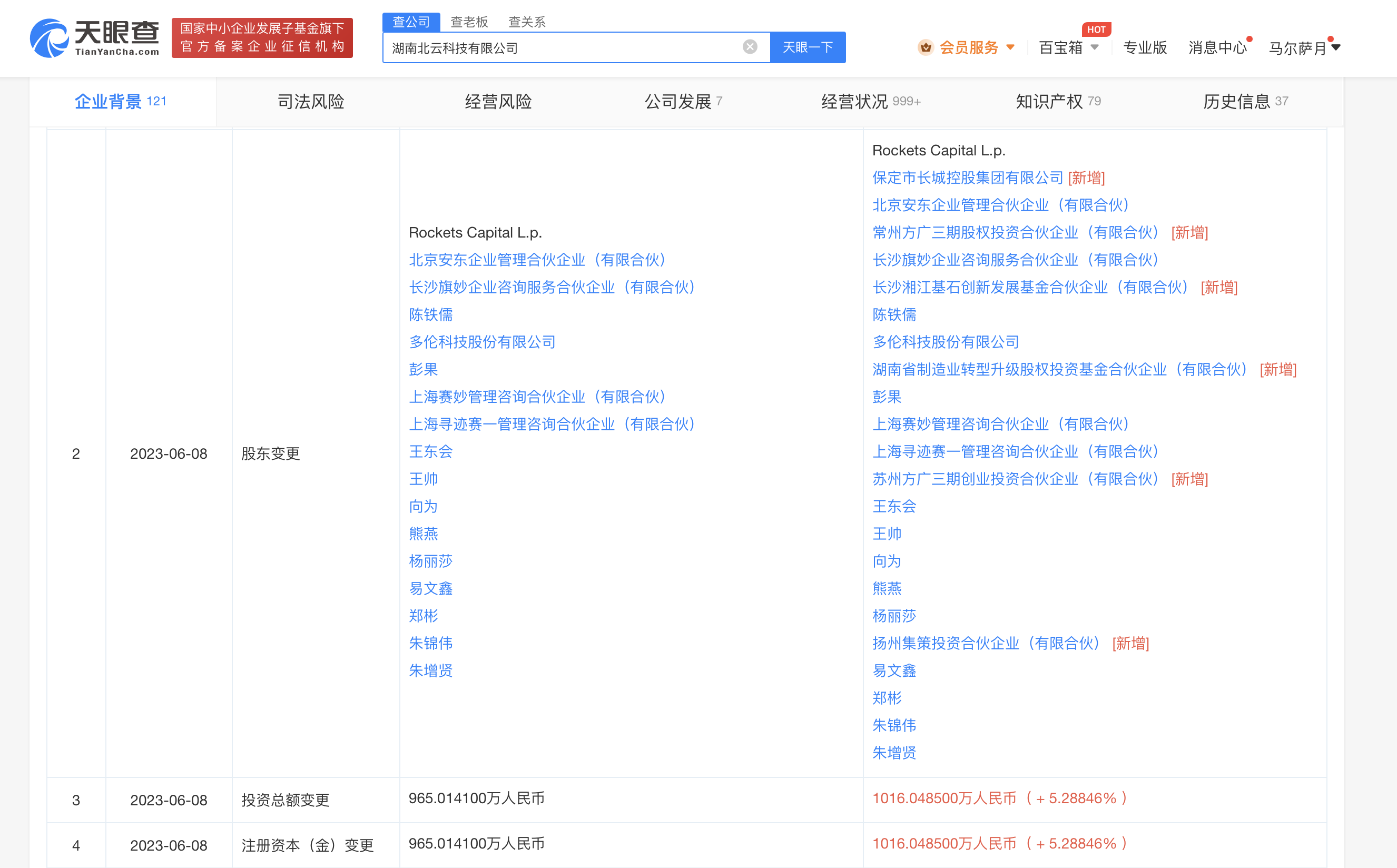Open 朱增贤 in before-change column
The height and width of the screenshot is (868, 1397).
click(x=431, y=670)
